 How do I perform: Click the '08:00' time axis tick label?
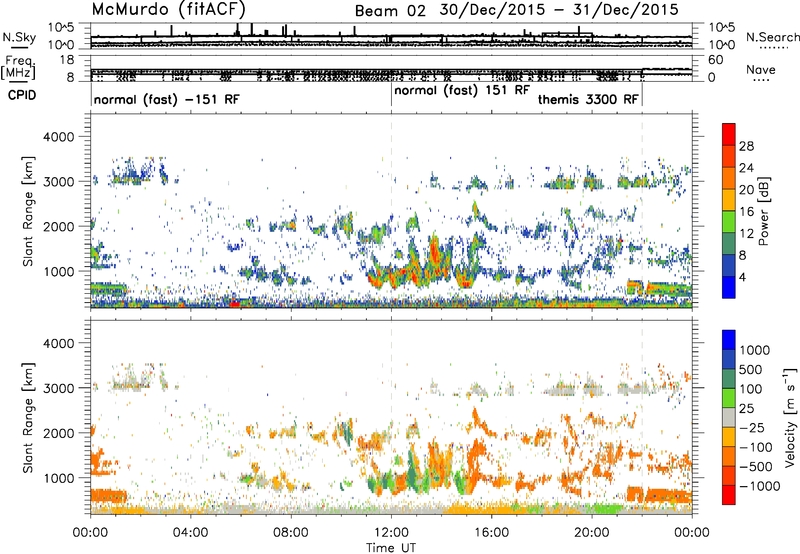(x=290, y=533)
